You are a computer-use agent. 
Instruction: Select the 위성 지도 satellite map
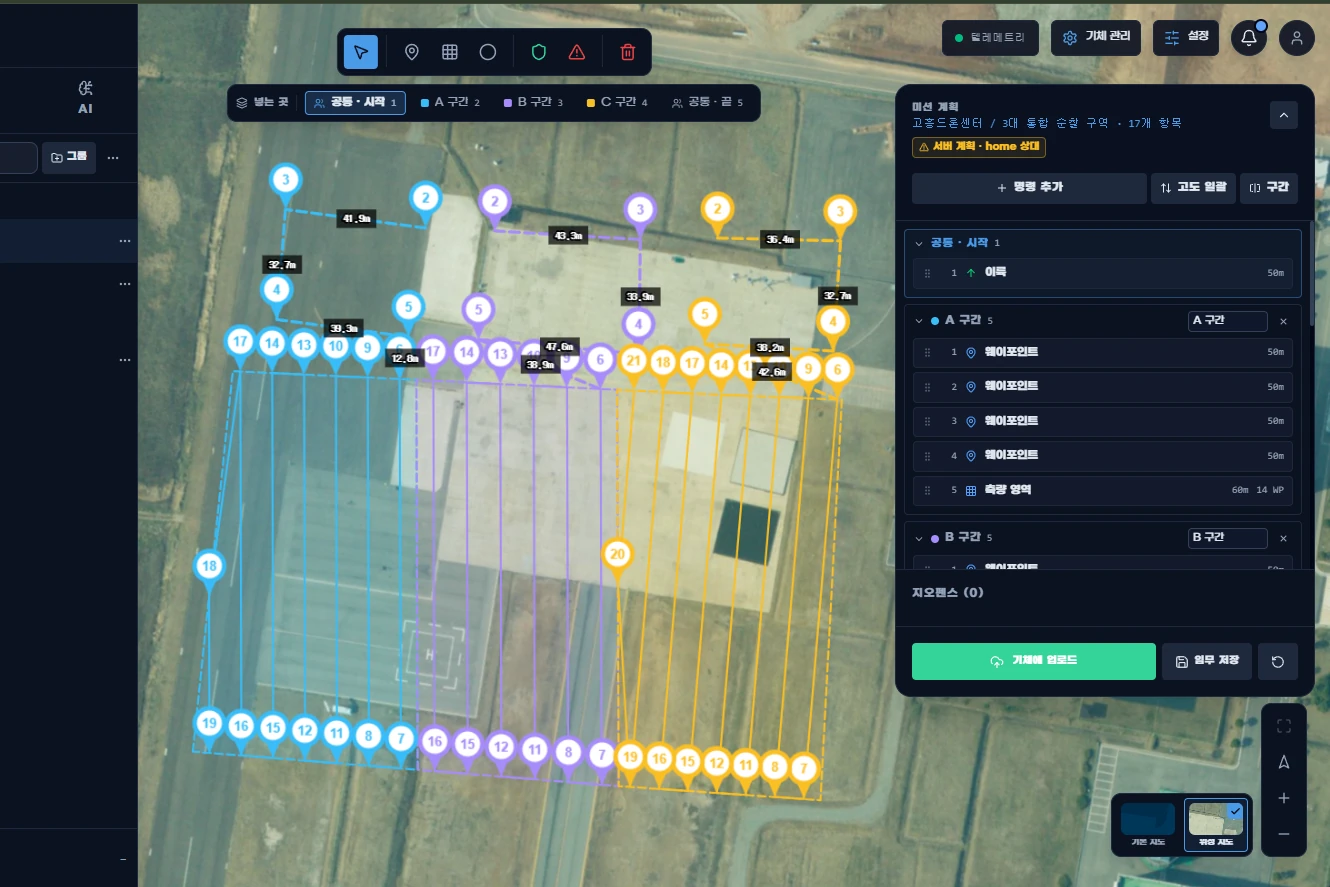click(1216, 825)
